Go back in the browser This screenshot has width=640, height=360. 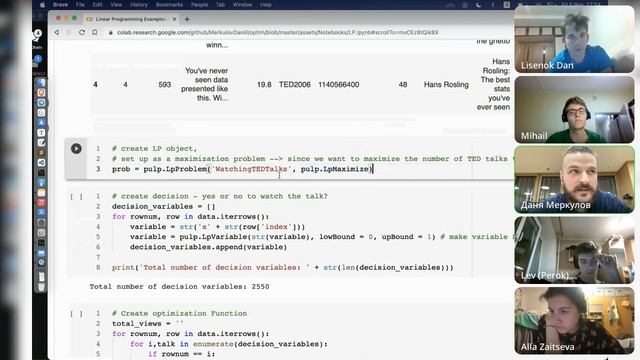[x=56, y=32]
